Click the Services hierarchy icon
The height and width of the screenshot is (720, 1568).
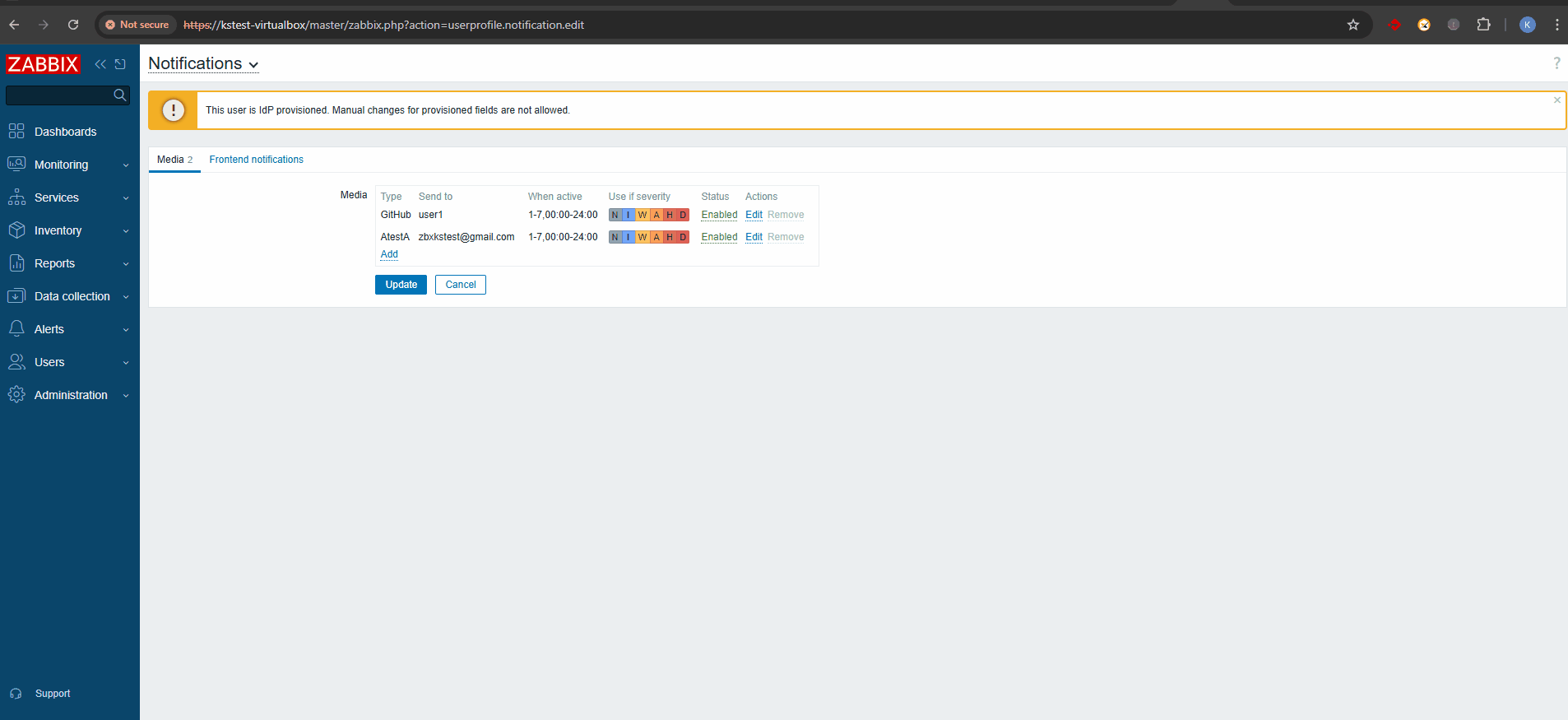point(16,197)
